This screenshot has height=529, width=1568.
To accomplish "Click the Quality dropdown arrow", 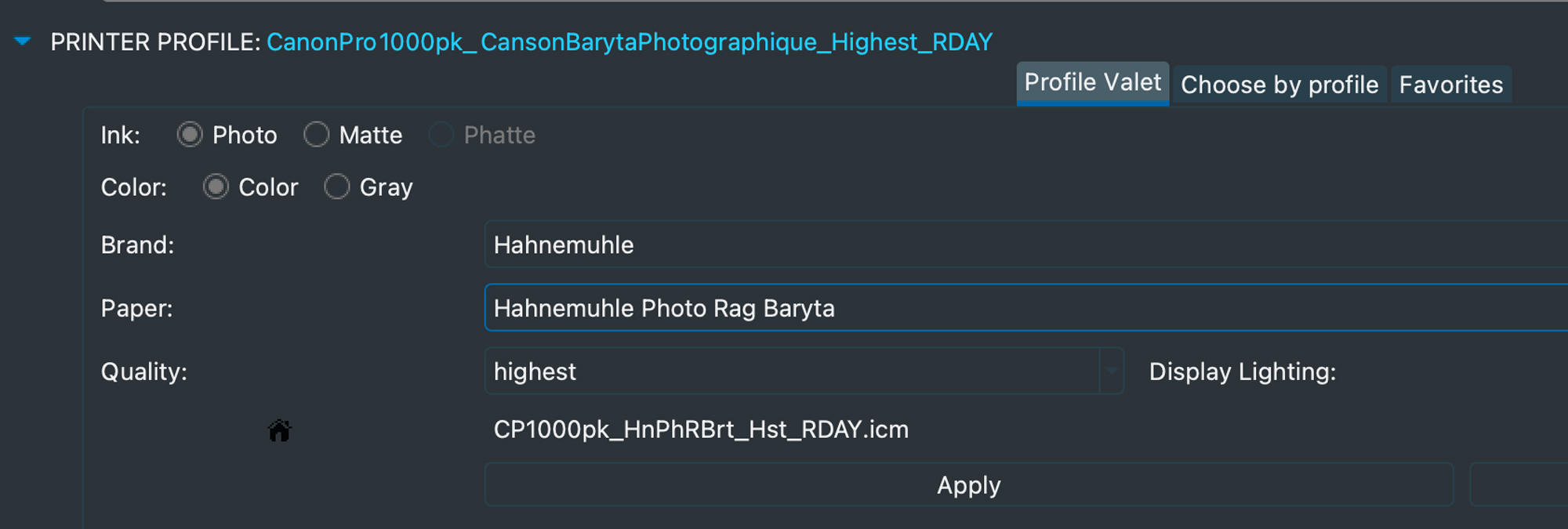I will 1111,371.
